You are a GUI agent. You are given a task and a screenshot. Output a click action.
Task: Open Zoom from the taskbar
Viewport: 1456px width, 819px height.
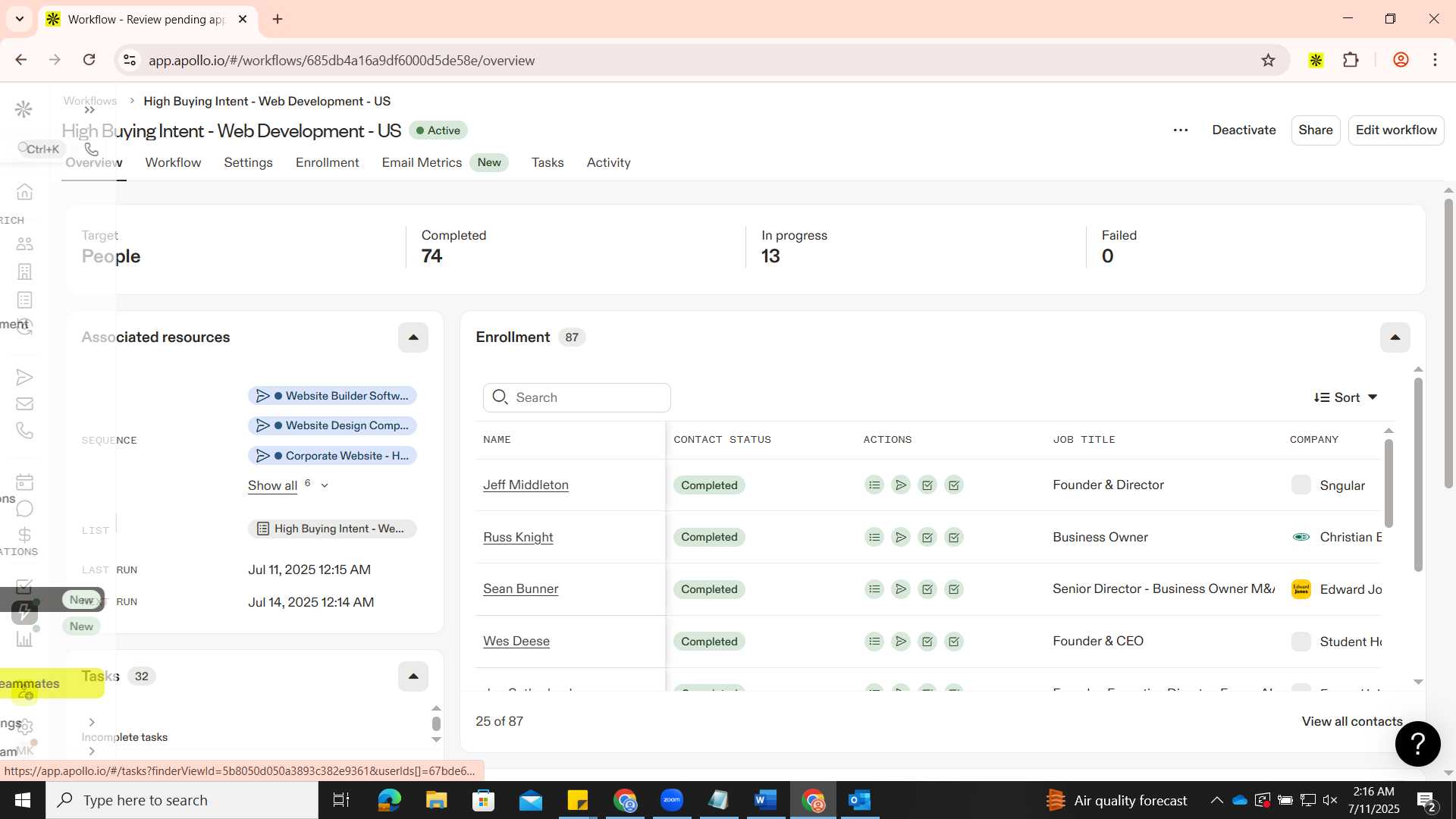(672, 800)
